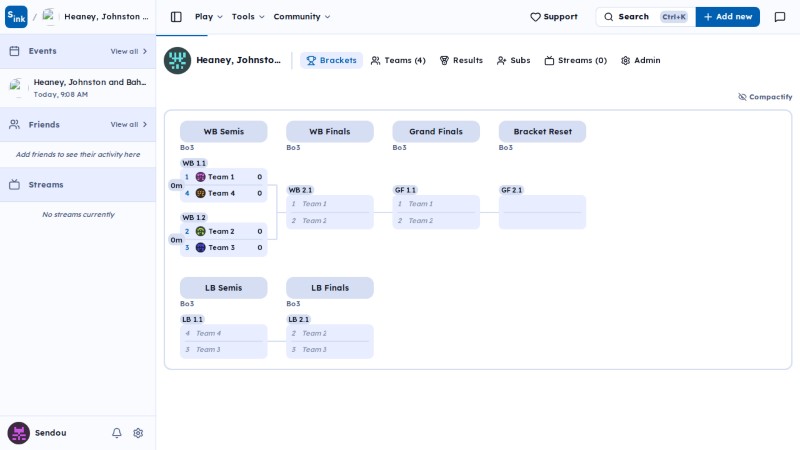Open match LB 1.1 box
The height and width of the screenshot is (450, 800).
click(223, 341)
